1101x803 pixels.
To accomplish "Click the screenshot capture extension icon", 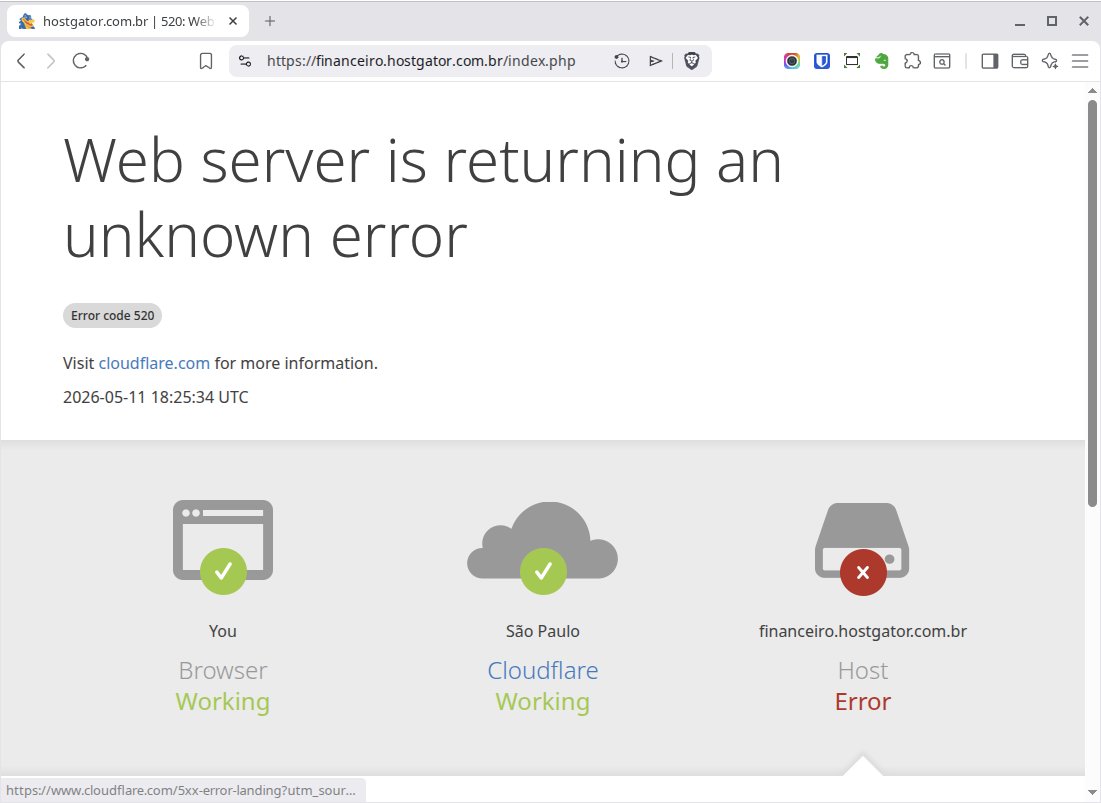I will click(x=852, y=61).
